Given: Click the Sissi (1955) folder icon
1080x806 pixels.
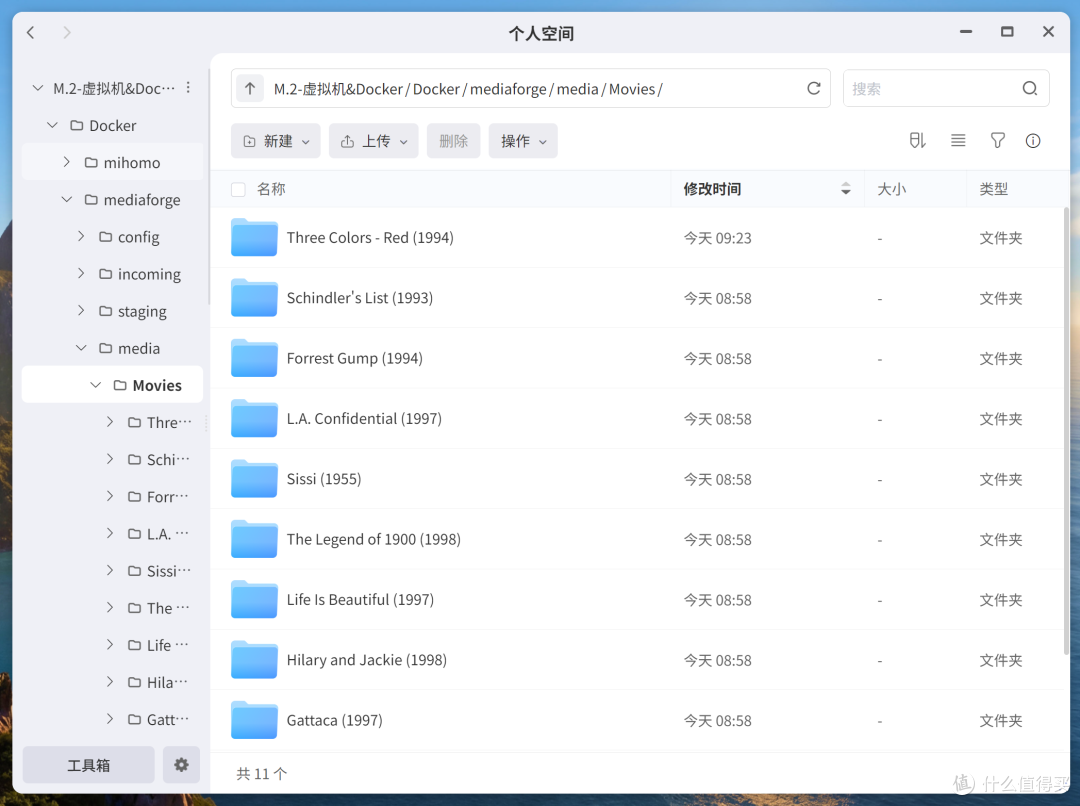Looking at the screenshot, I should point(254,479).
